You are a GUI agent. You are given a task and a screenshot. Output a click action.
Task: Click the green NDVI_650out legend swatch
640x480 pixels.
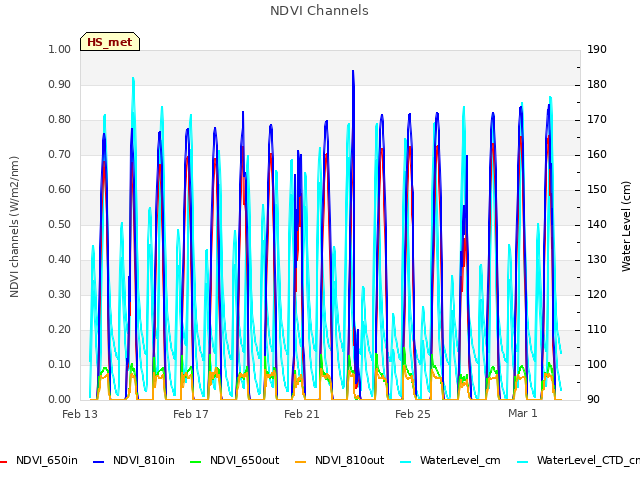click(x=196, y=462)
